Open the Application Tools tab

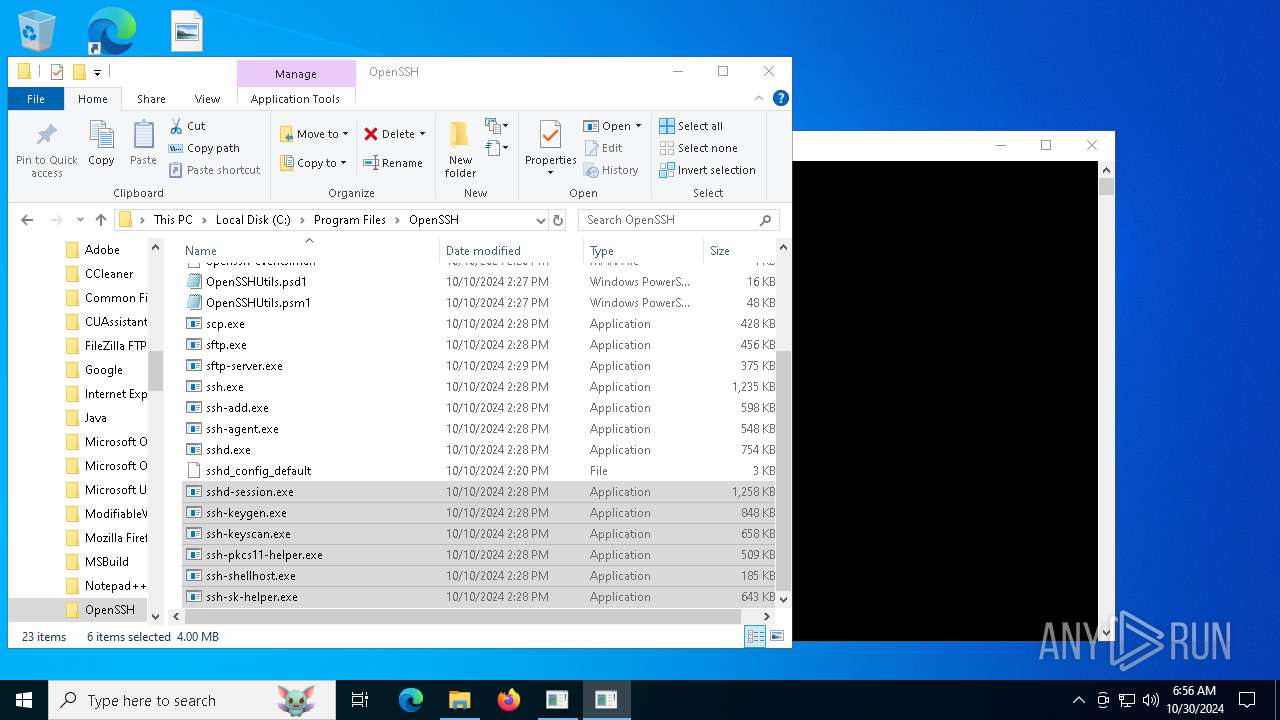tap(295, 99)
